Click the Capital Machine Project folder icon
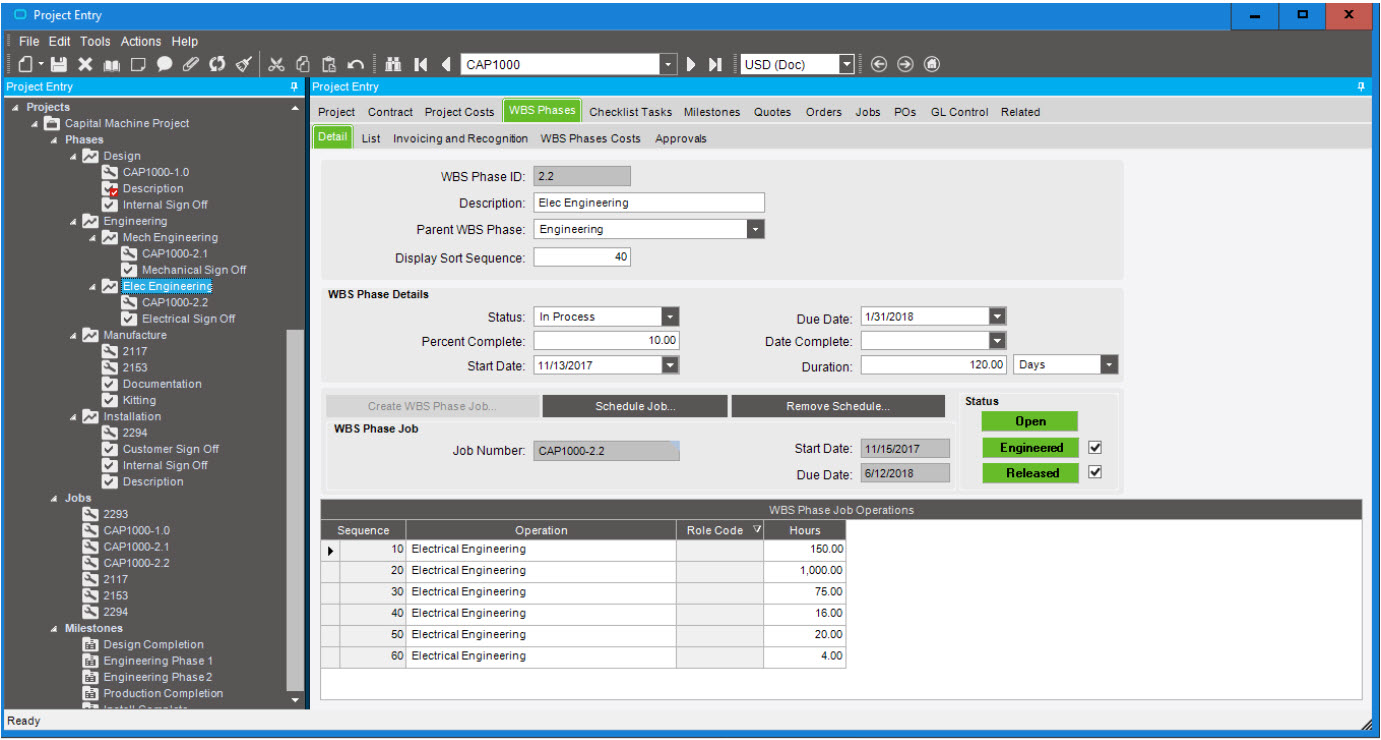The width and height of the screenshot is (1381, 740). [x=52, y=123]
